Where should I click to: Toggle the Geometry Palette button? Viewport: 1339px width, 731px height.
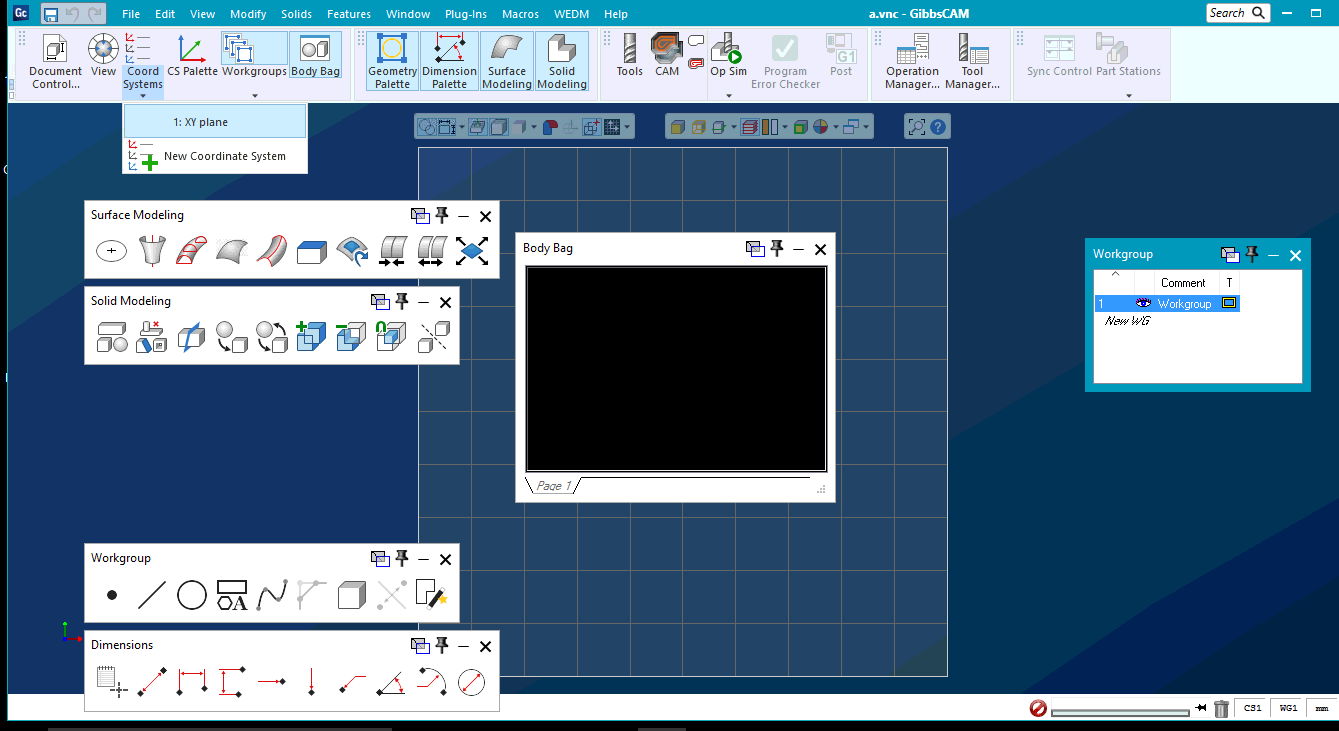[392, 62]
